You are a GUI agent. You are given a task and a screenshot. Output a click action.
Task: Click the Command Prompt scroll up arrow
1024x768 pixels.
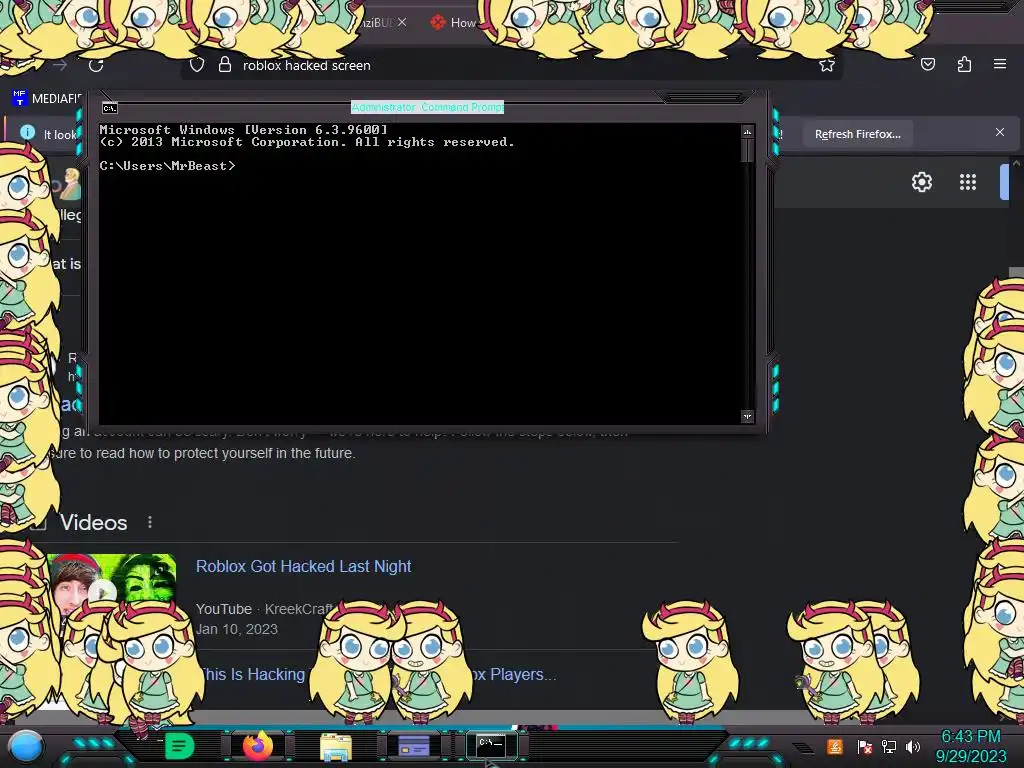coord(747,132)
